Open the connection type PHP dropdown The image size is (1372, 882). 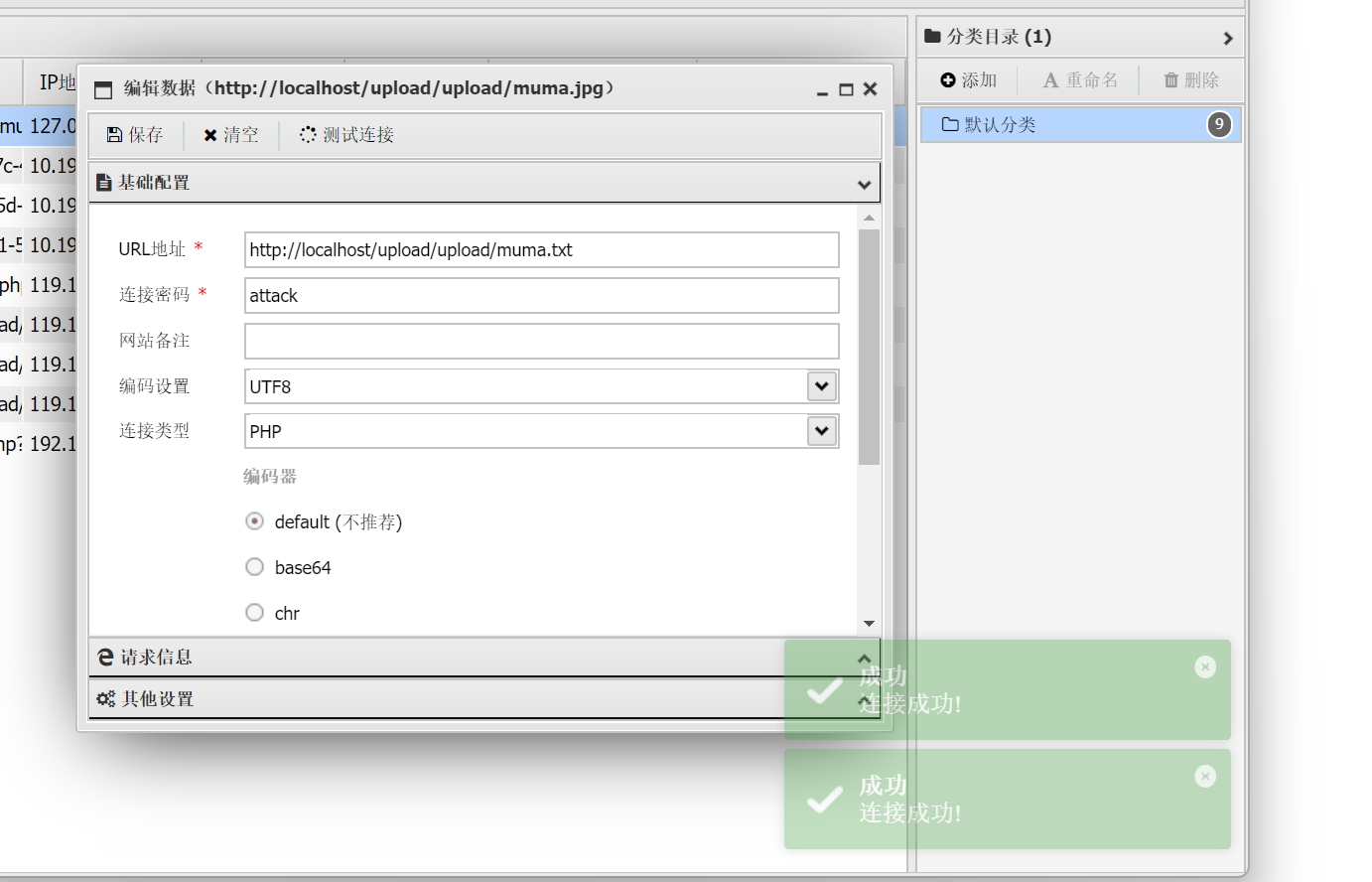click(822, 431)
